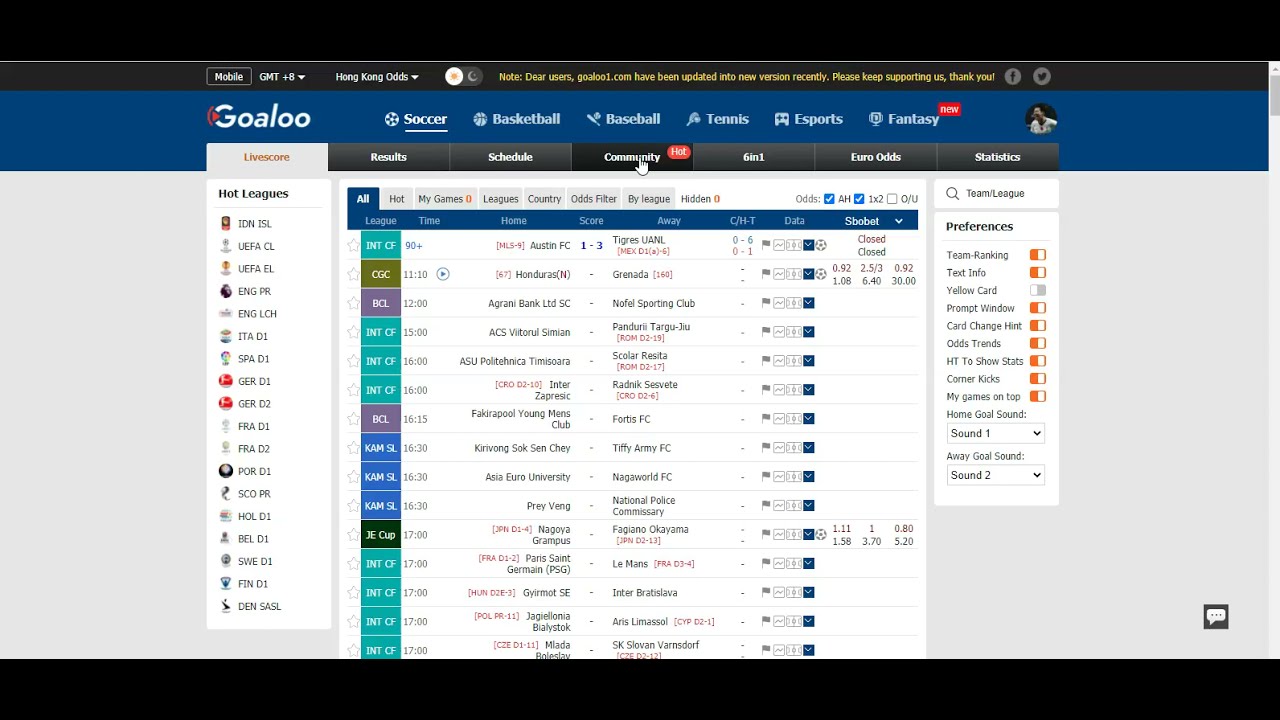Star the ACS Viitorul Simian match

(x=353, y=332)
